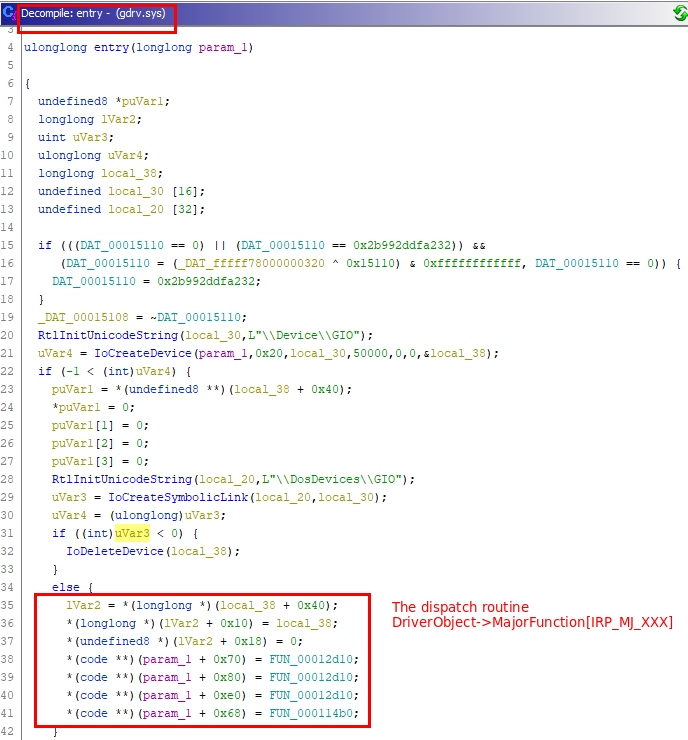Click 'lVar2' declaration on line 8

point(118,119)
